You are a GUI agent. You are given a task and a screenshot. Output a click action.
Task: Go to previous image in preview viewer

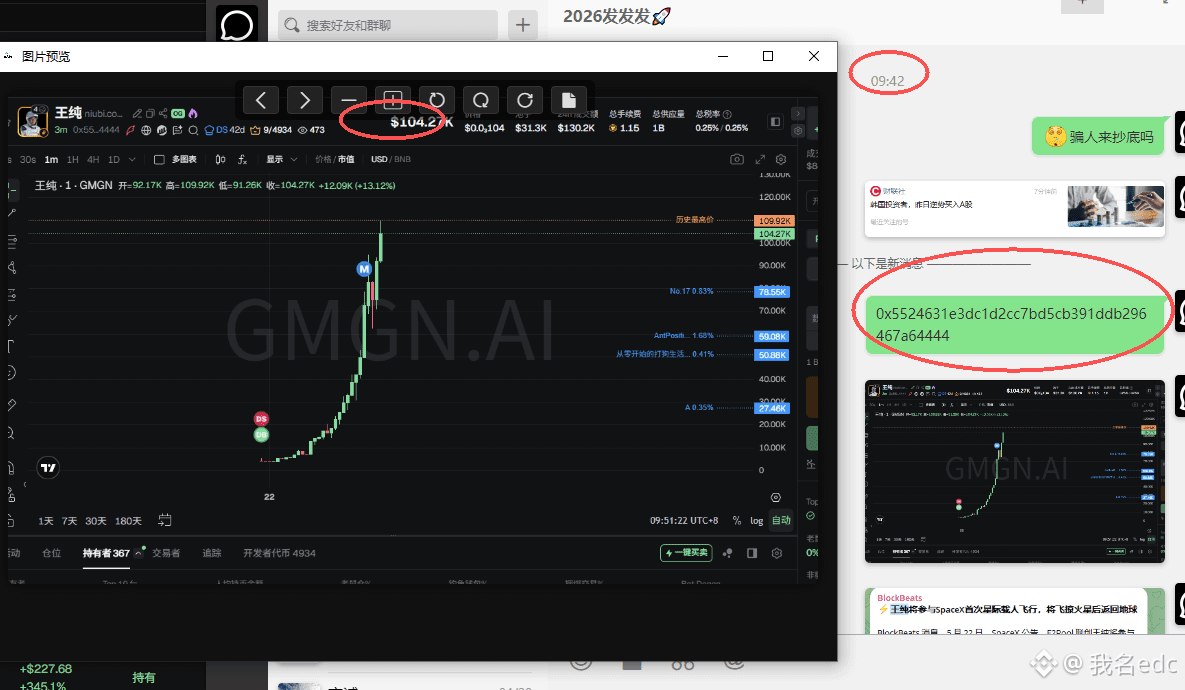(261, 100)
